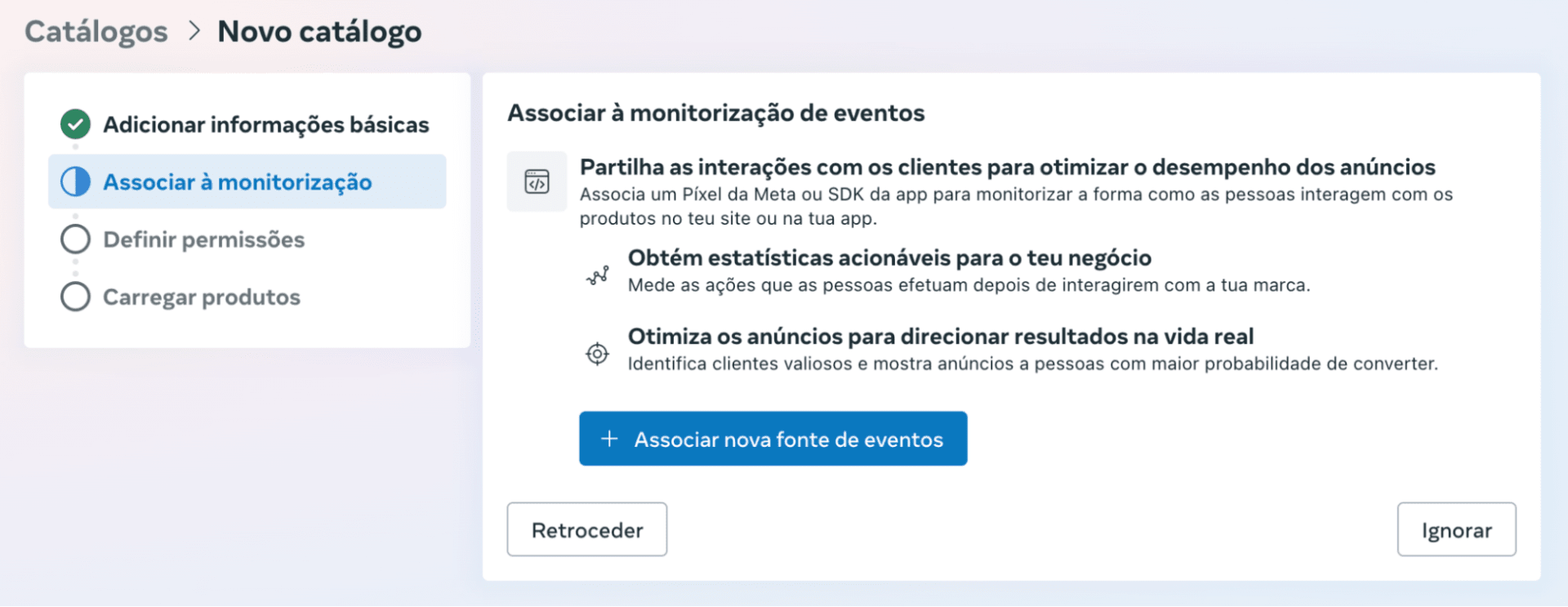Click the statistics line graph icon
The width and height of the screenshot is (1568, 607).
(598, 275)
